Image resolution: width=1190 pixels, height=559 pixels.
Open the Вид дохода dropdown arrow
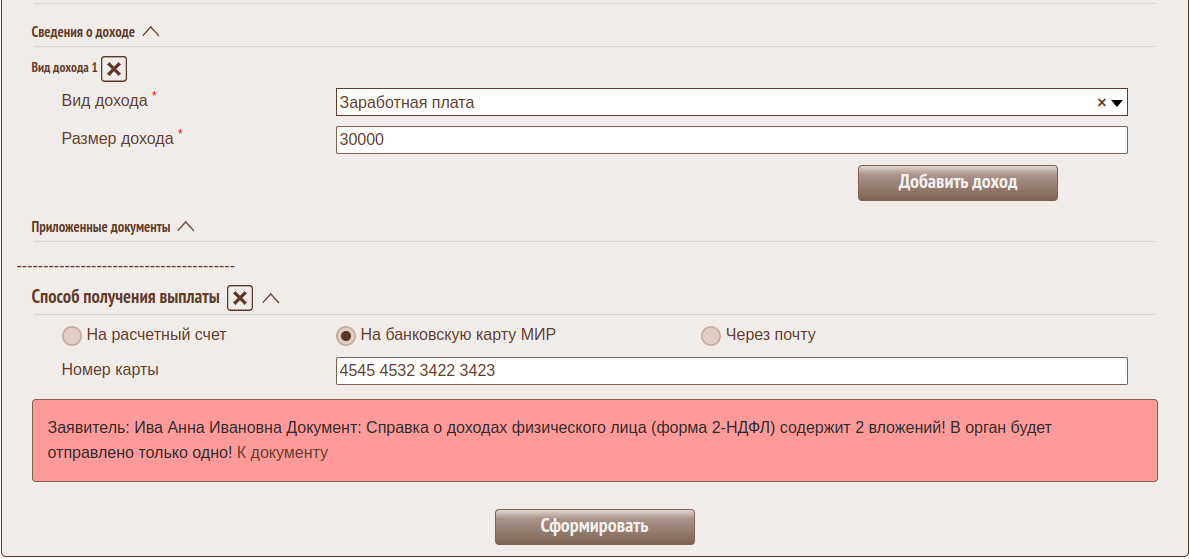click(x=1118, y=102)
